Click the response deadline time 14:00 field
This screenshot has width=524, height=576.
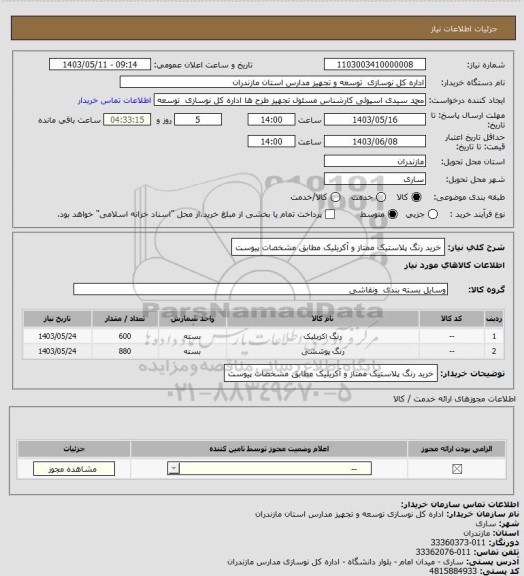tap(271, 120)
